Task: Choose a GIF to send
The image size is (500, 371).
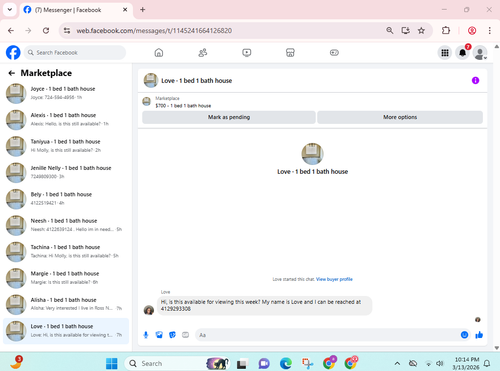Action: tap(185, 335)
